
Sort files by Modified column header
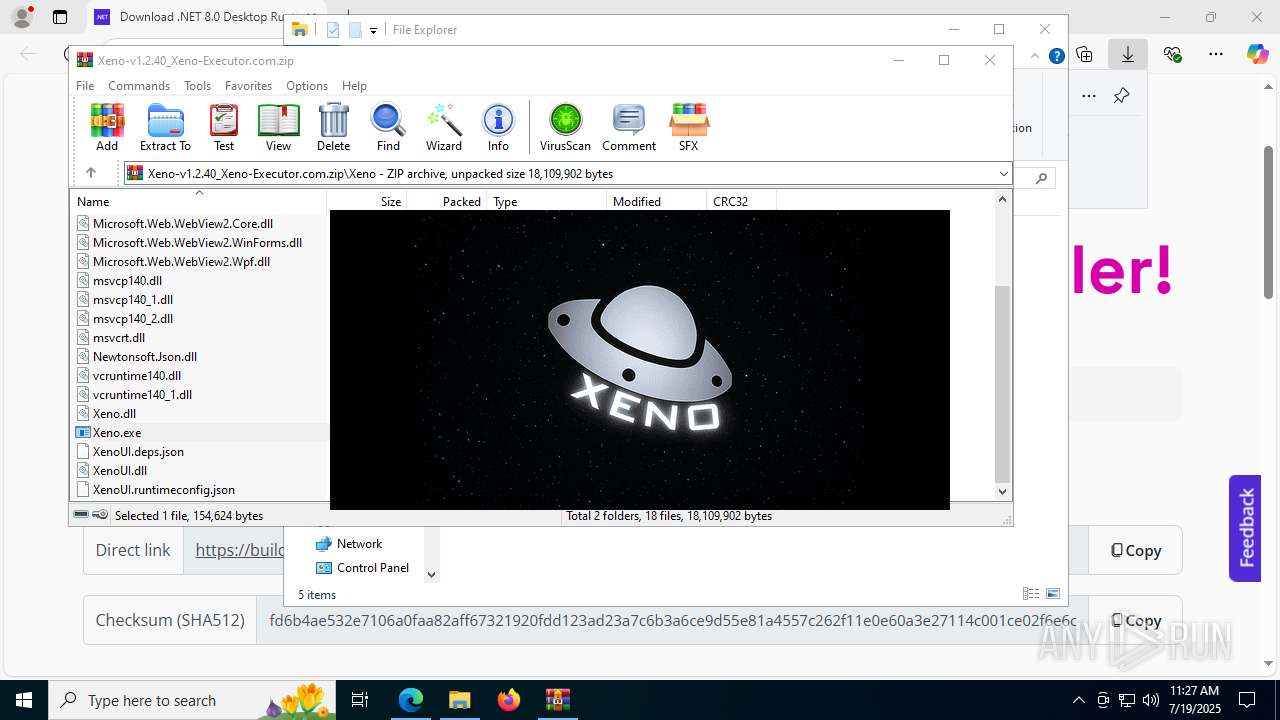coord(657,201)
